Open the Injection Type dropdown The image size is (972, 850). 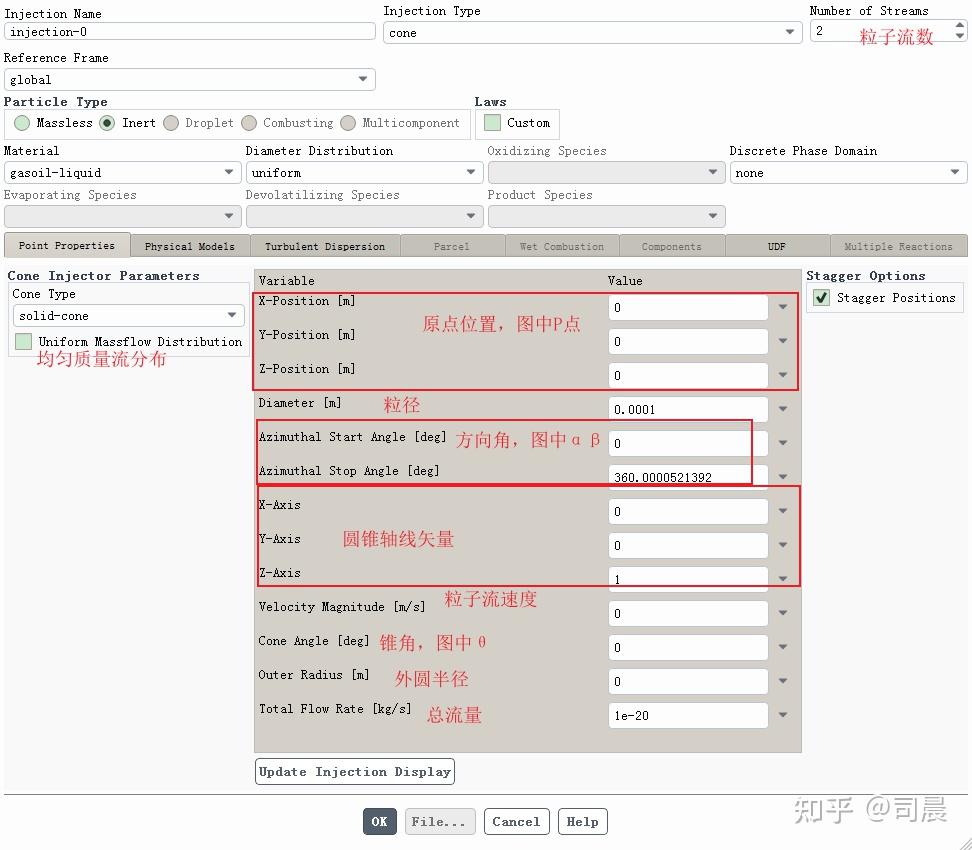(593, 32)
